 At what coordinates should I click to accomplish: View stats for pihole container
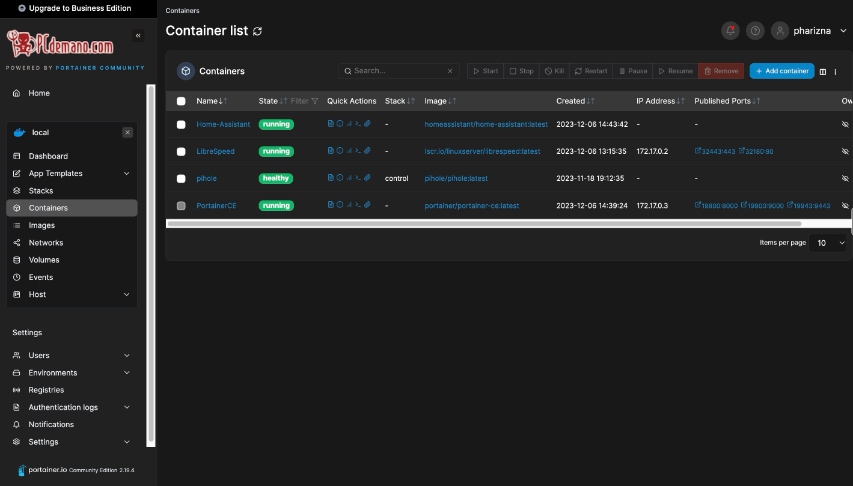point(349,178)
